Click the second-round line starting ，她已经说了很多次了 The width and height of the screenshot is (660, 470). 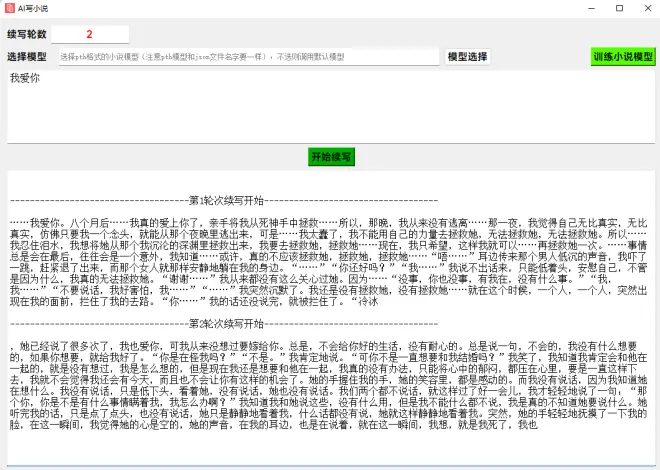[323, 346]
